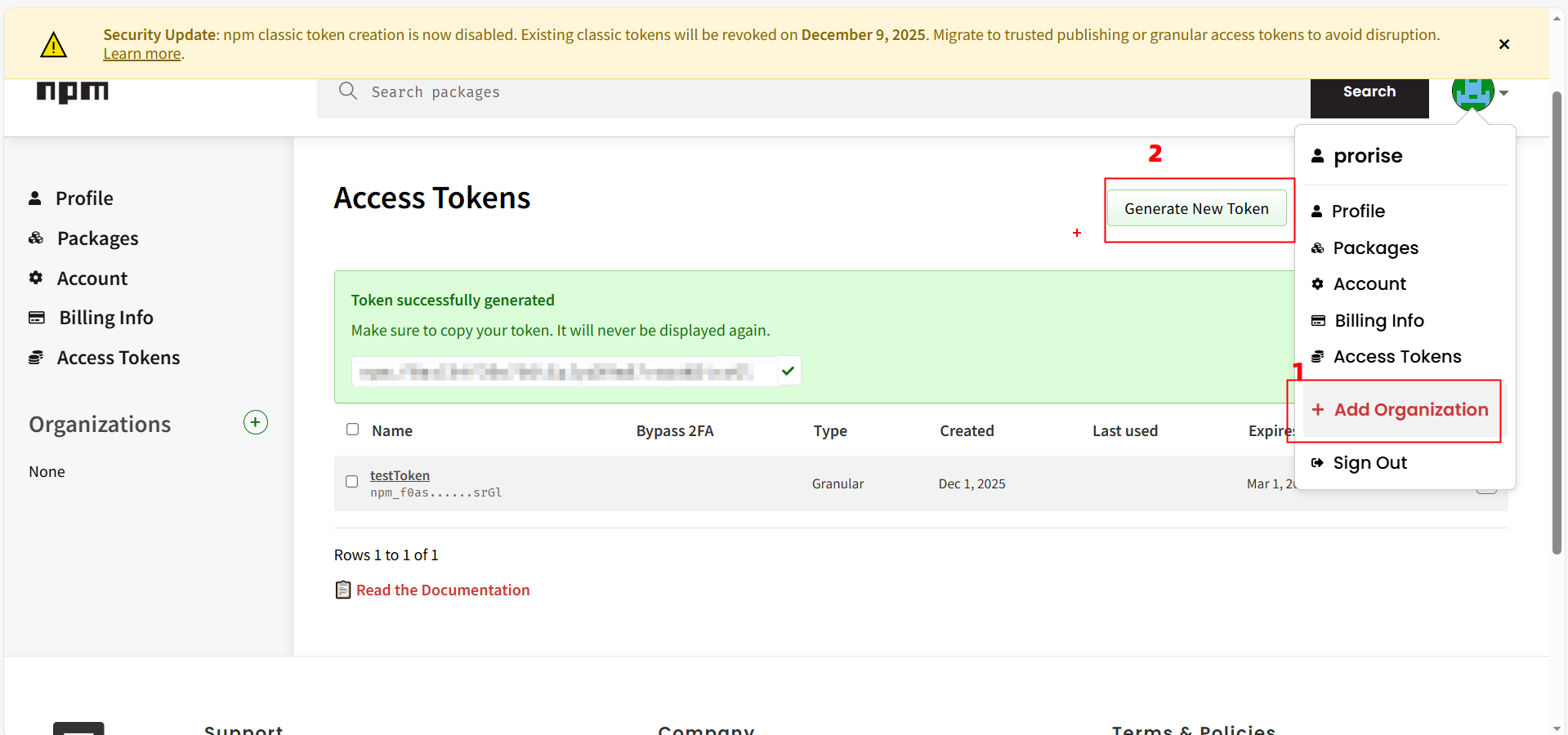Choose Add Organization from the user menu

click(x=1411, y=410)
